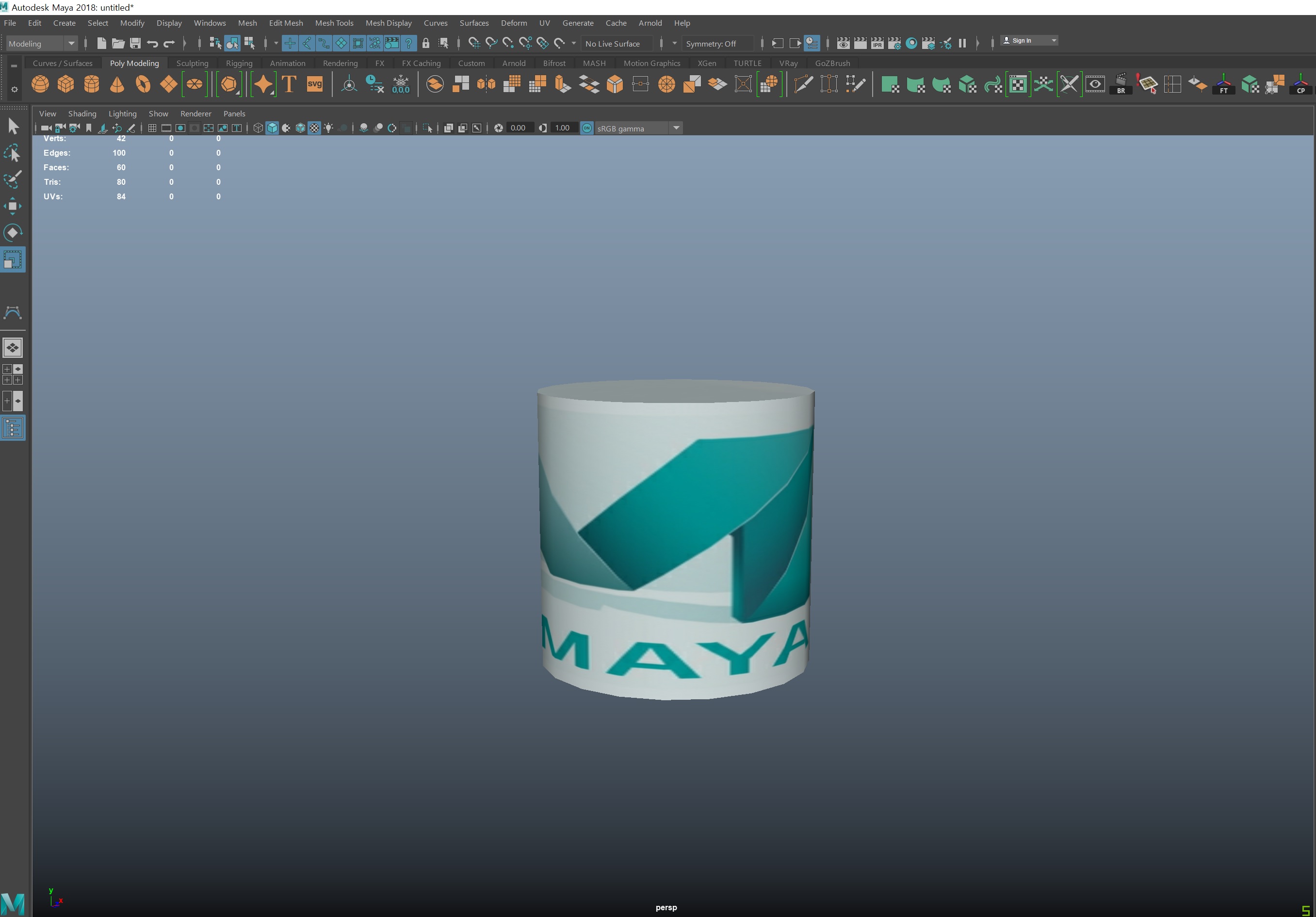Open the Mesh Tools menu
The width and height of the screenshot is (1316, 917).
pos(334,23)
